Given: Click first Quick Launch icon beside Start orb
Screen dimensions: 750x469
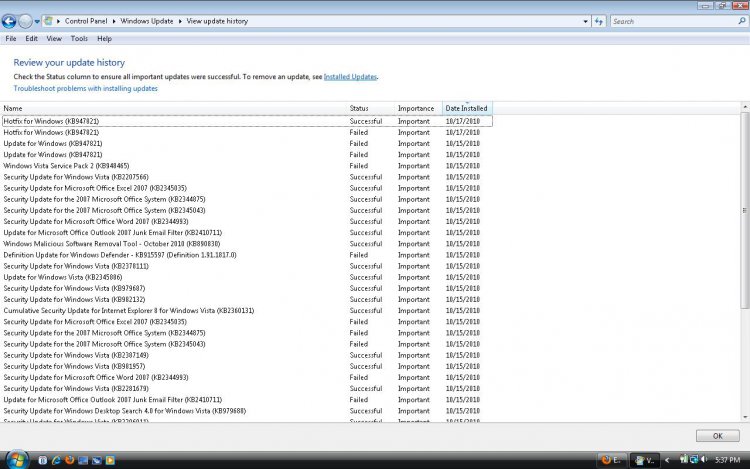Looking at the screenshot, I should pos(43,460).
